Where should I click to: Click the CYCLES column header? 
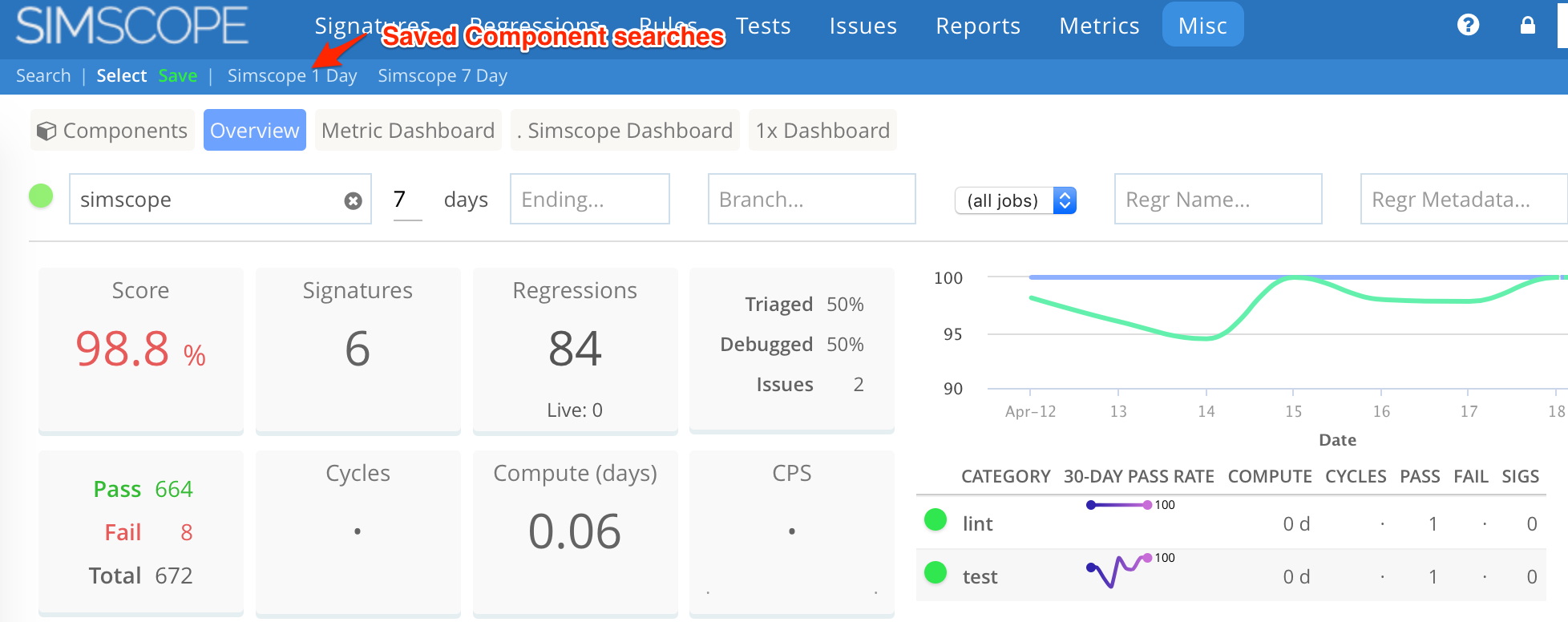tap(1356, 477)
